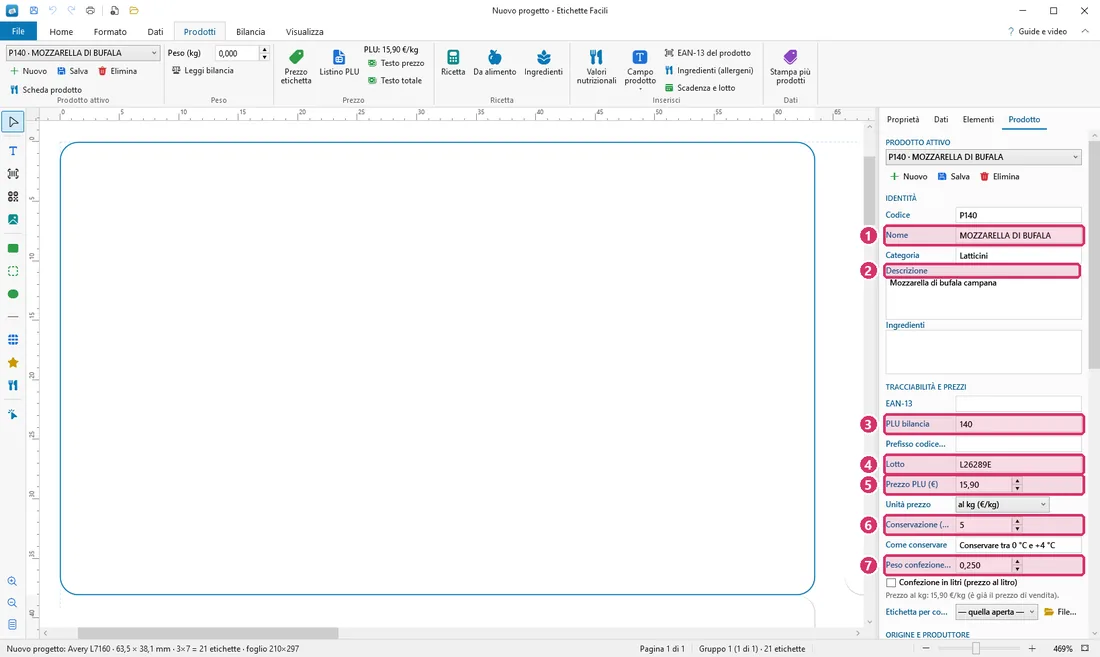
Task: Expand the Prodotto attivo dropdown in the side panel
Action: (983, 157)
